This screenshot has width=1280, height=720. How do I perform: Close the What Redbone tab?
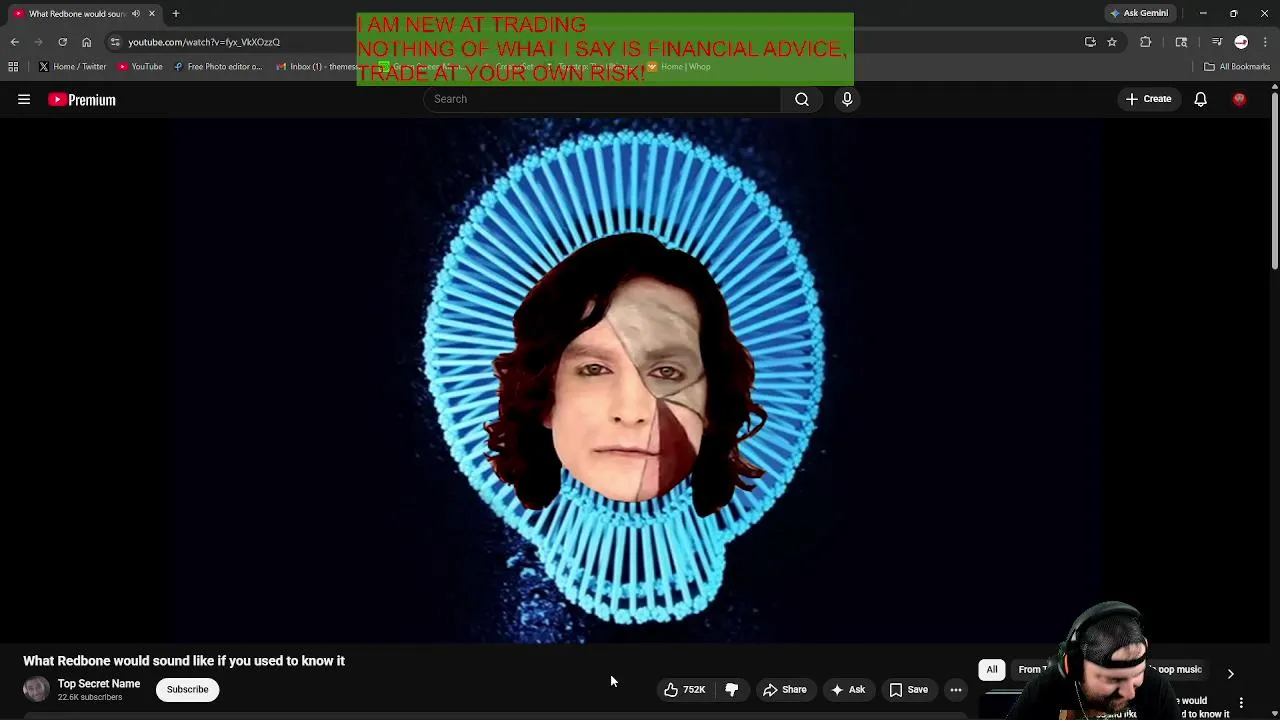coord(152,14)
